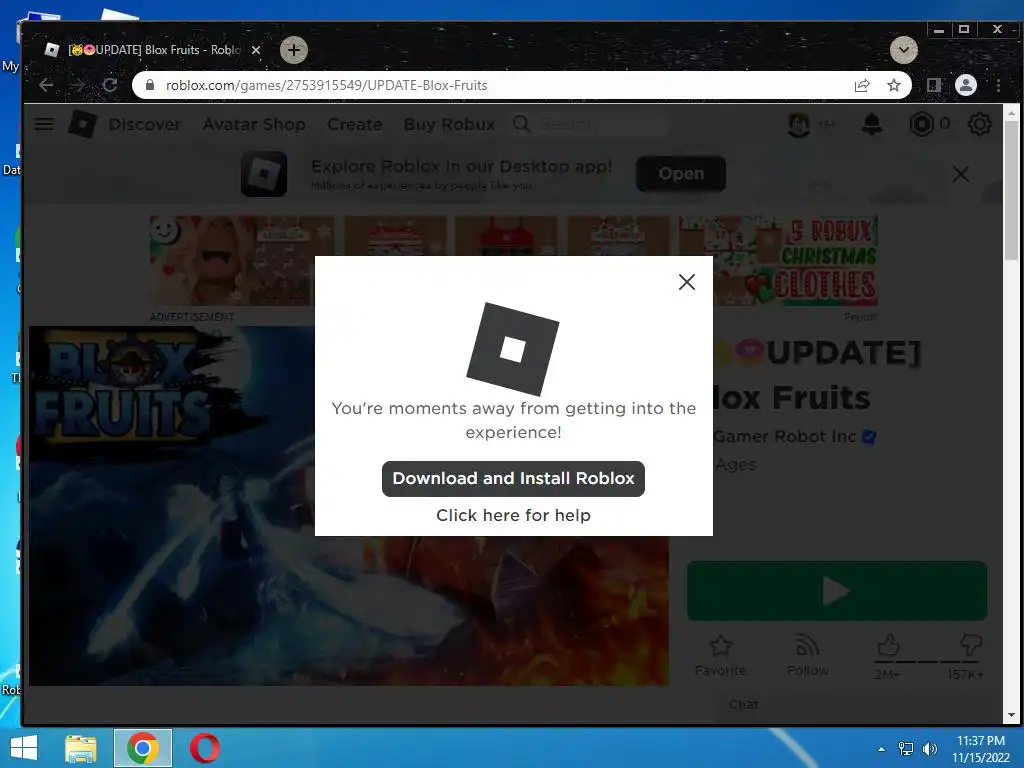
Task: Open a new browser tab
Action: (x=294, y=50)
